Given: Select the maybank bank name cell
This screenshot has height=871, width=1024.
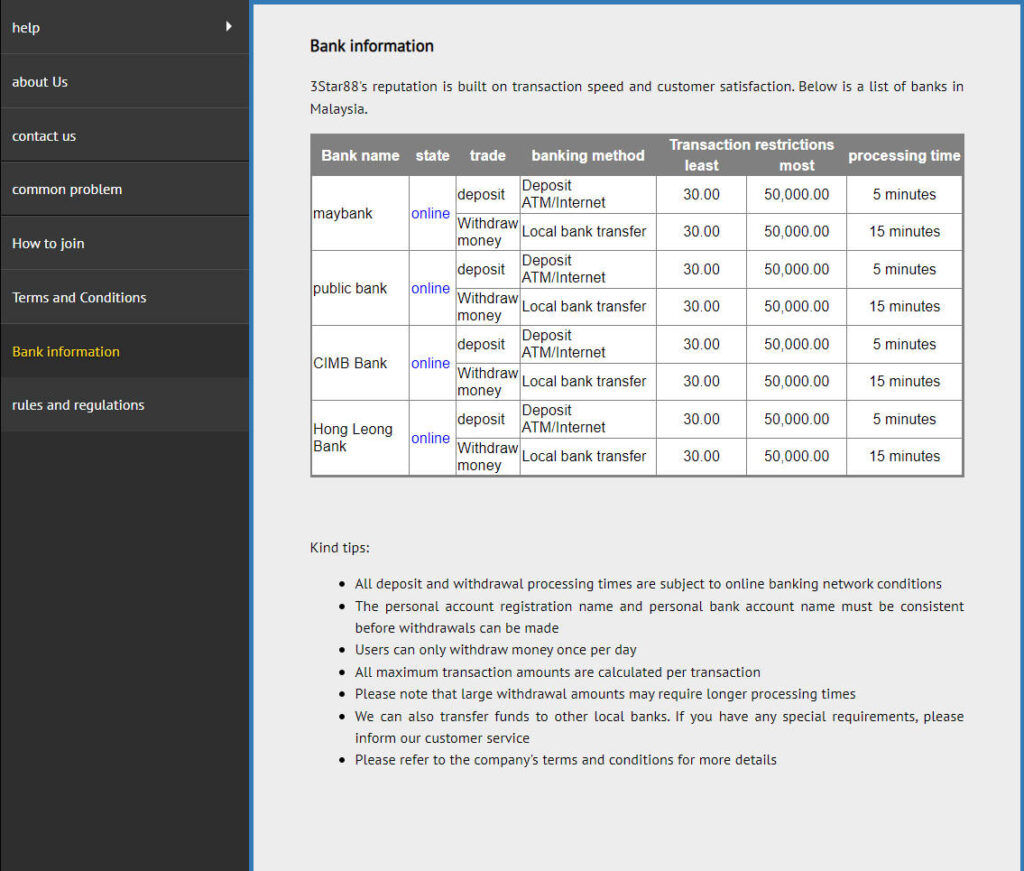Looking at the screenshot, I should click(360, 214).
